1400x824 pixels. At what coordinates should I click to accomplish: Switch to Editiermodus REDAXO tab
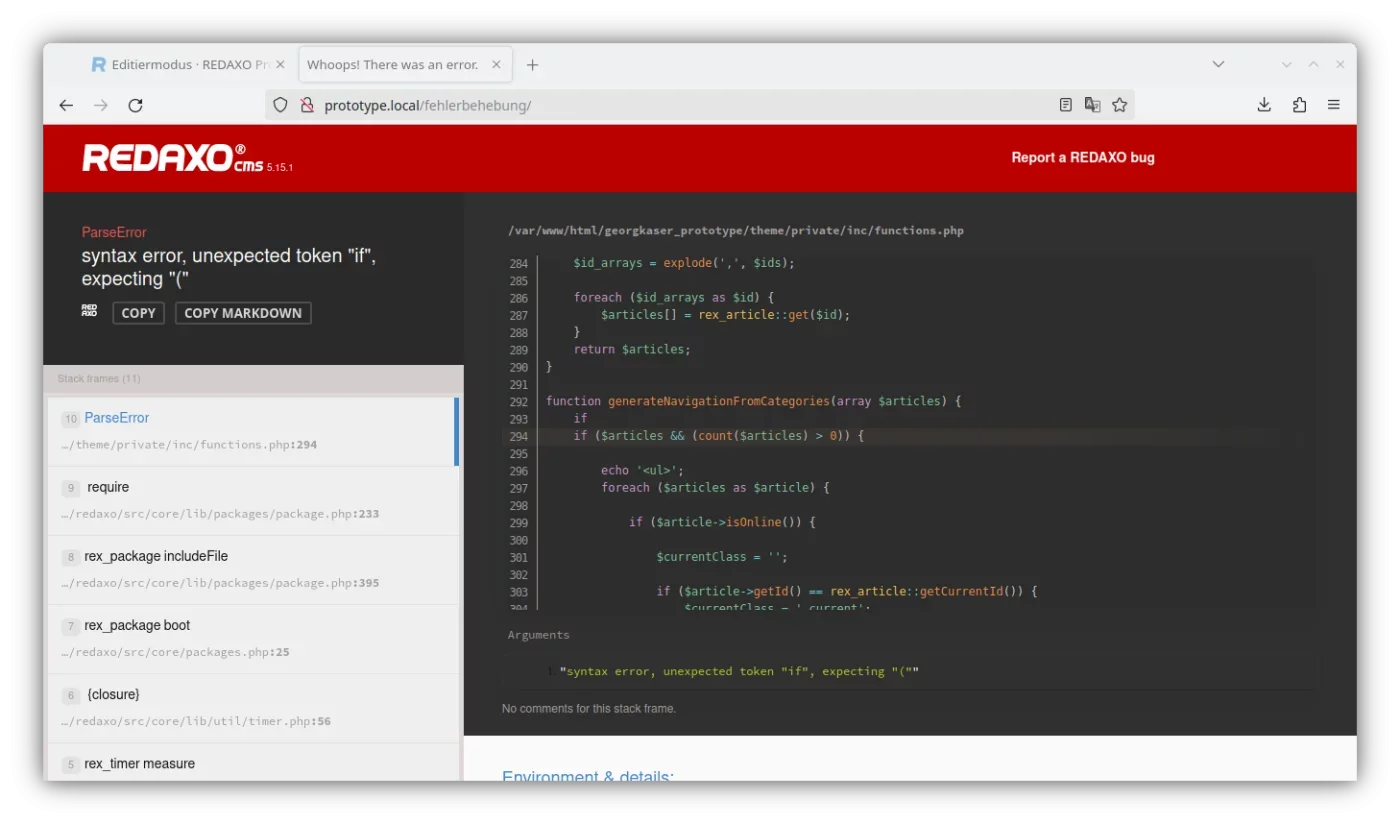click(x=189, y=65)
